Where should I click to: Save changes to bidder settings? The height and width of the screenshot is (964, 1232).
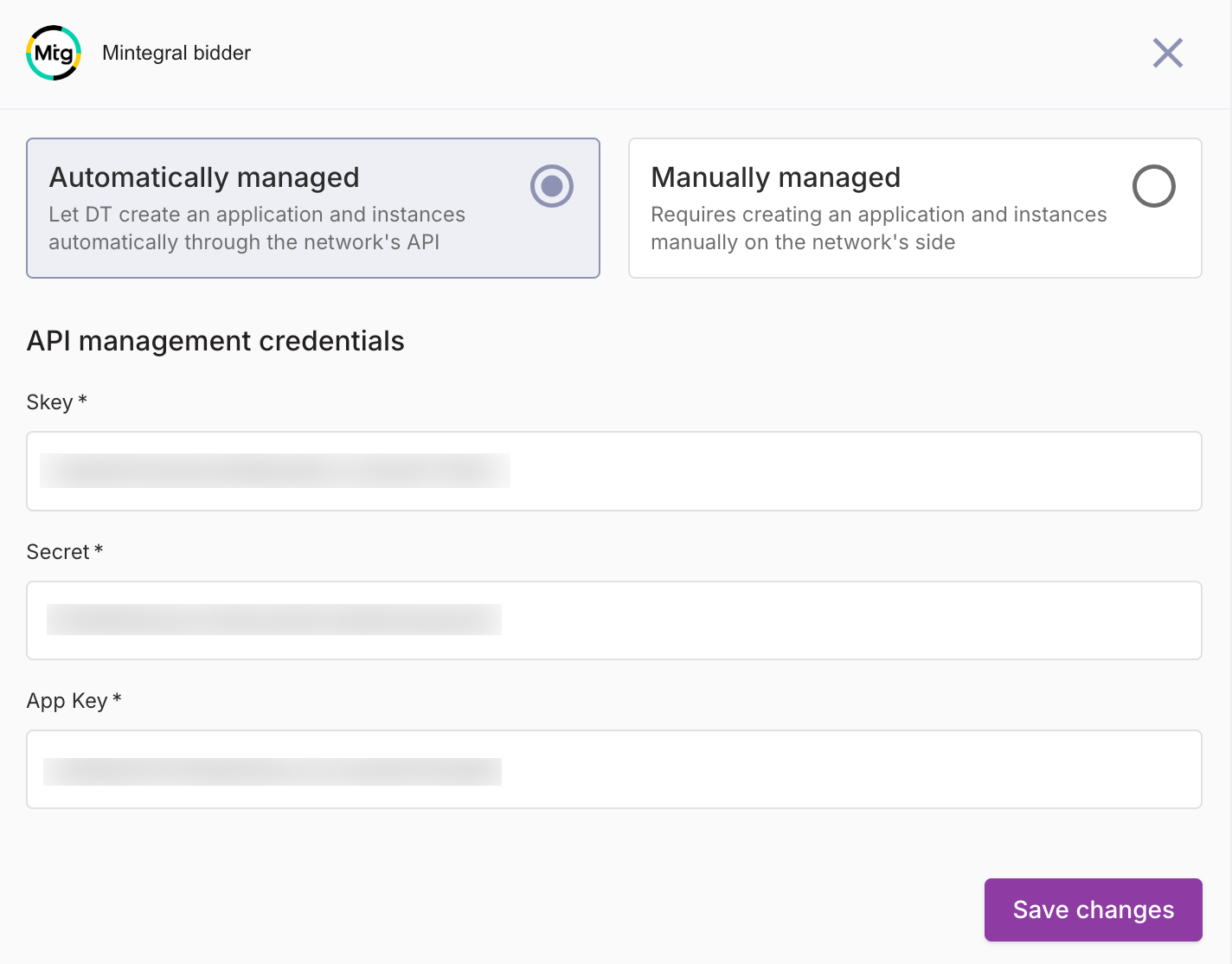[1093, 909]
